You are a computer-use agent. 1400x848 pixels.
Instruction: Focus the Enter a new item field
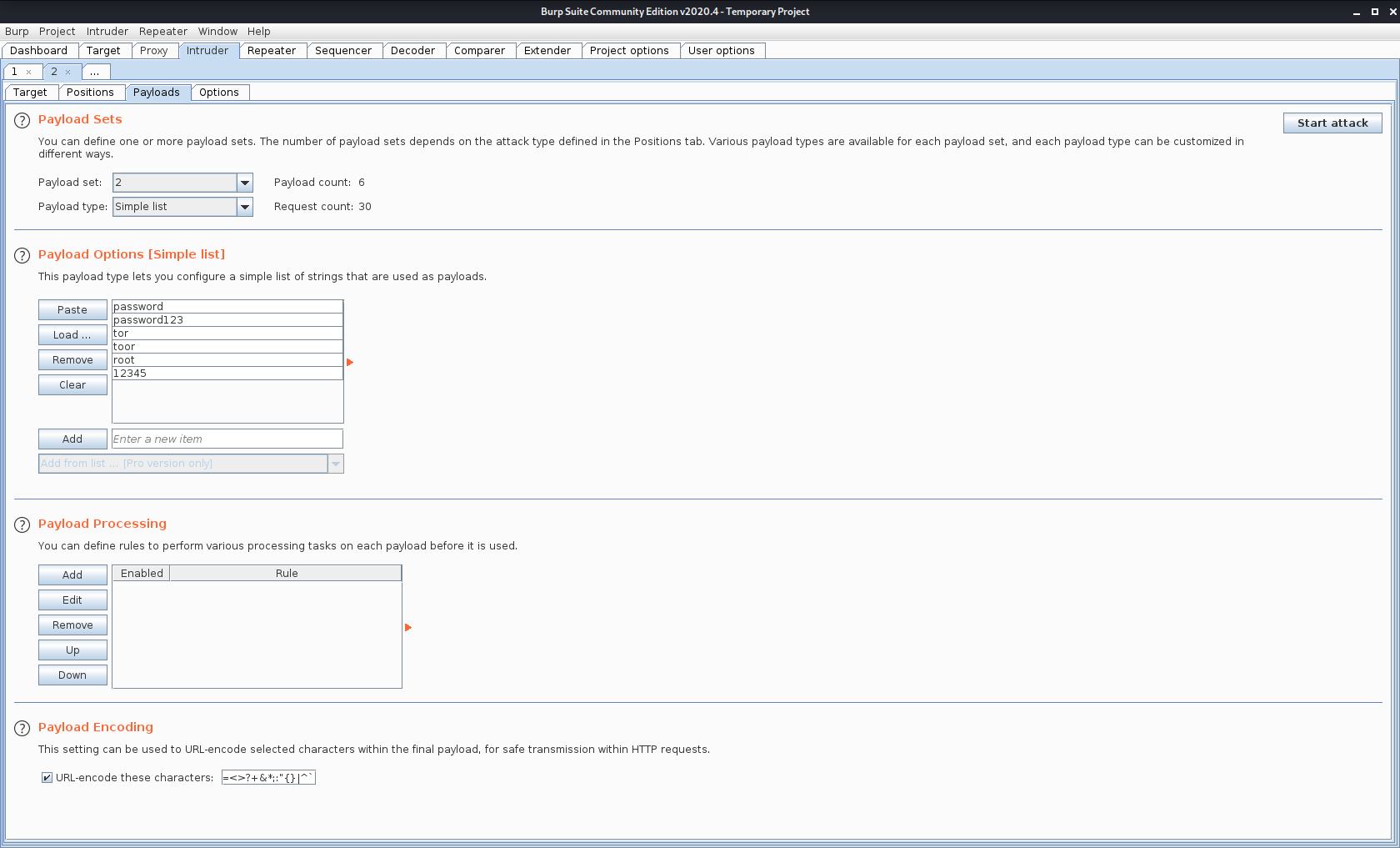pyautogui.click(x=227, y=439)
